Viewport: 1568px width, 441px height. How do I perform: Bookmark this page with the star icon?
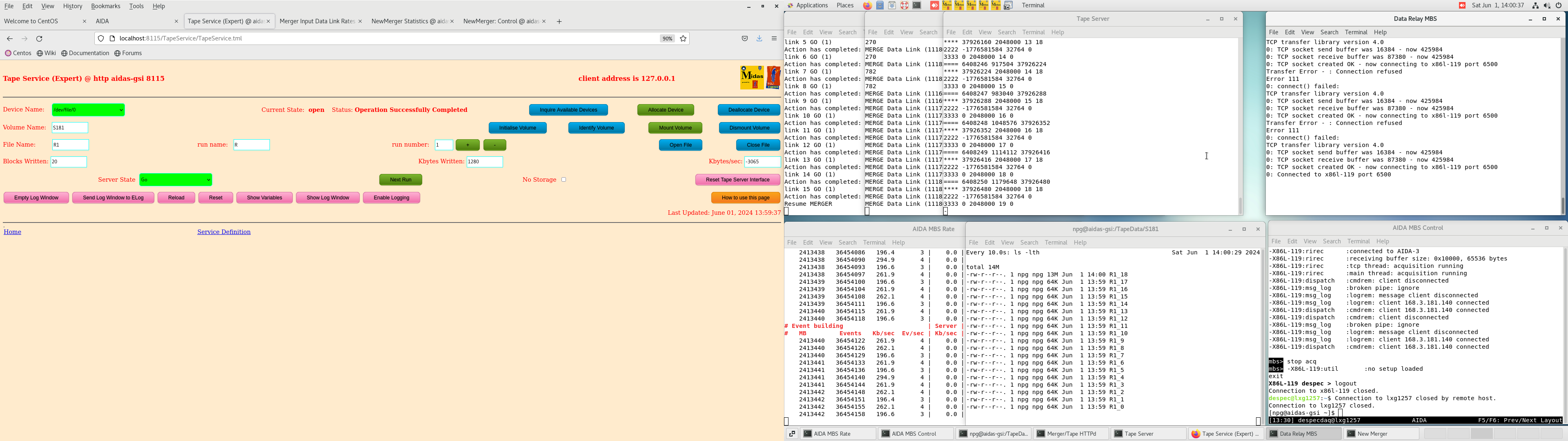tap(684, 38)
